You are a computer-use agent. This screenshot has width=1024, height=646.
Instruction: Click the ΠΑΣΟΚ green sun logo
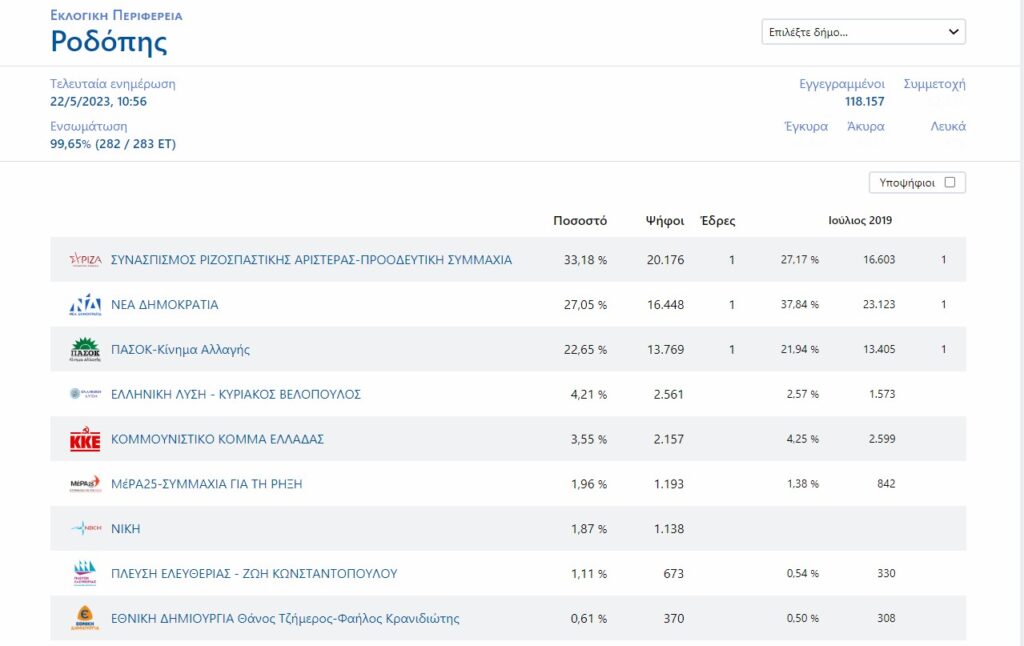85,350
